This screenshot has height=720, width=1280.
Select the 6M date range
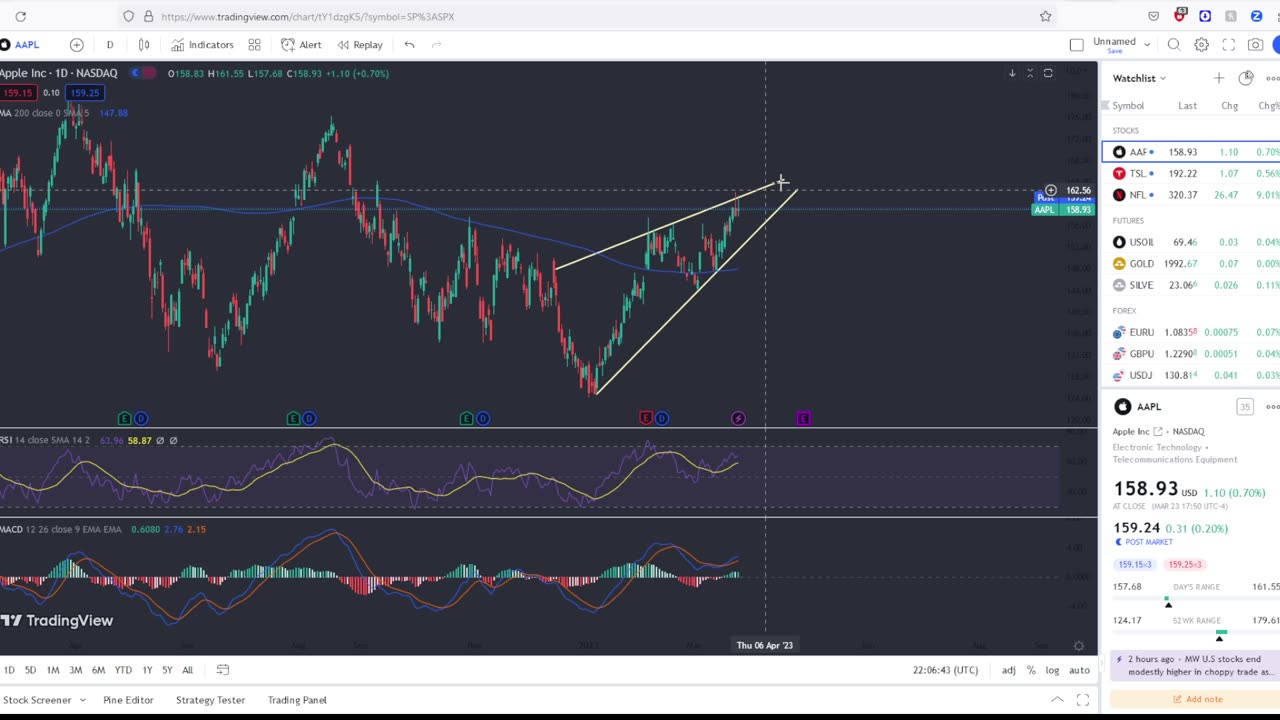tap(98, 670)
